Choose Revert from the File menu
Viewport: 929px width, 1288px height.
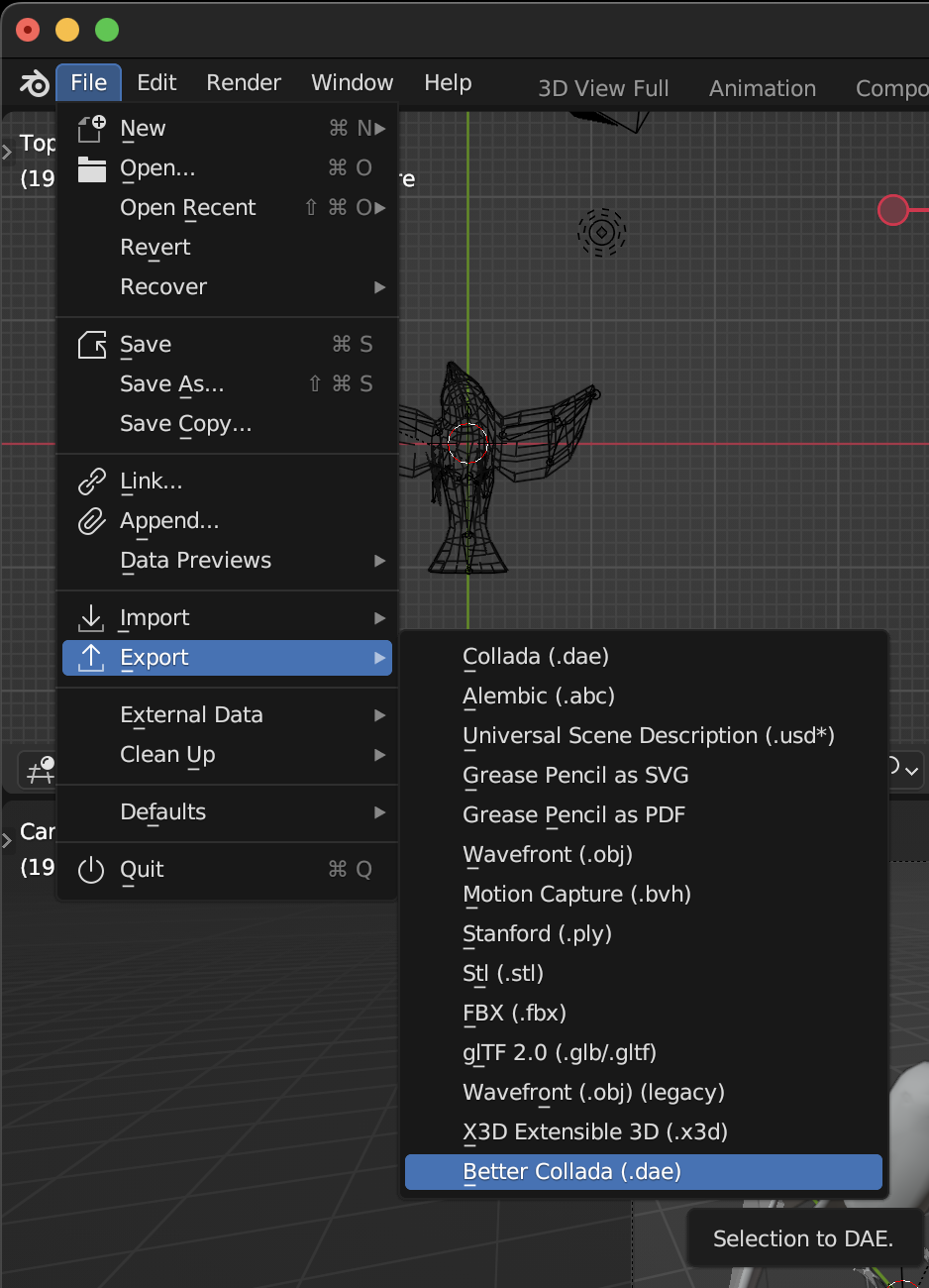[228, 248]
